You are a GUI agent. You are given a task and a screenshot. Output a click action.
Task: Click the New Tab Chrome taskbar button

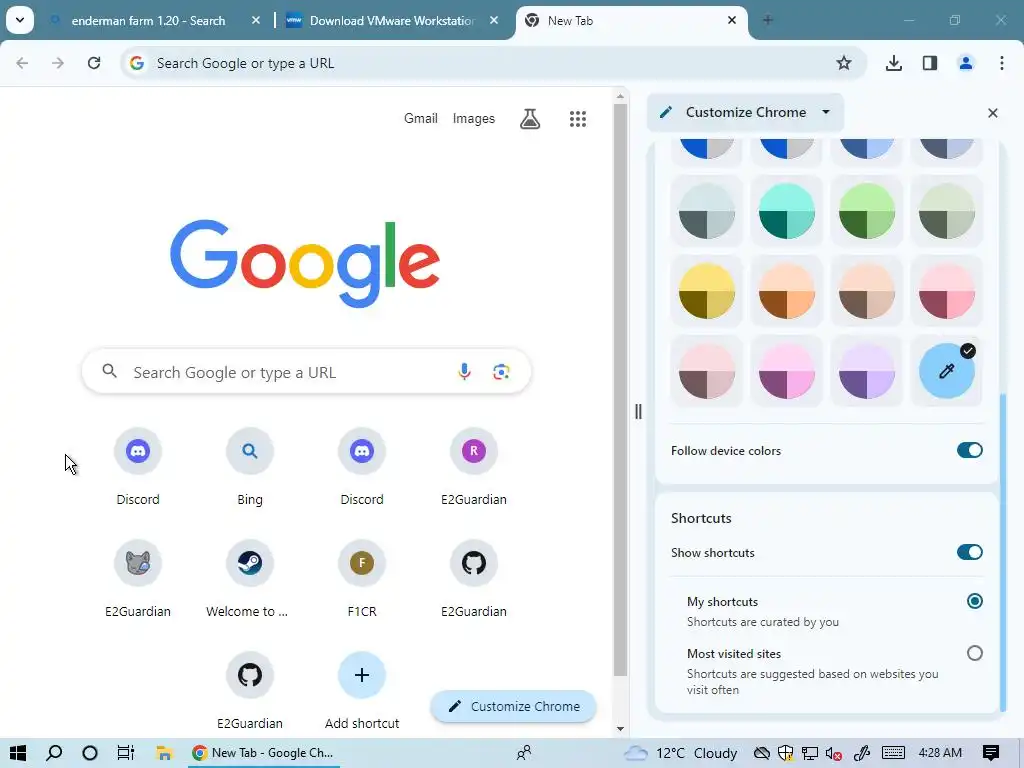[263, 753]
